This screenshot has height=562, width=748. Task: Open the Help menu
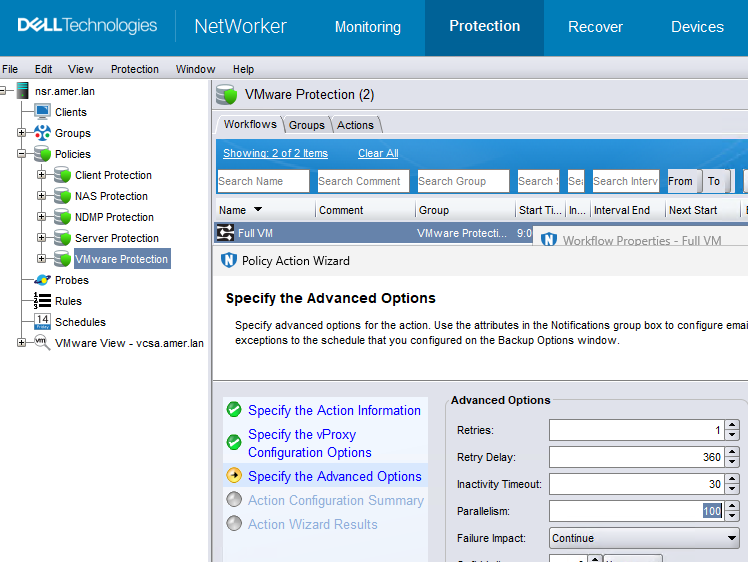[243, 69]
